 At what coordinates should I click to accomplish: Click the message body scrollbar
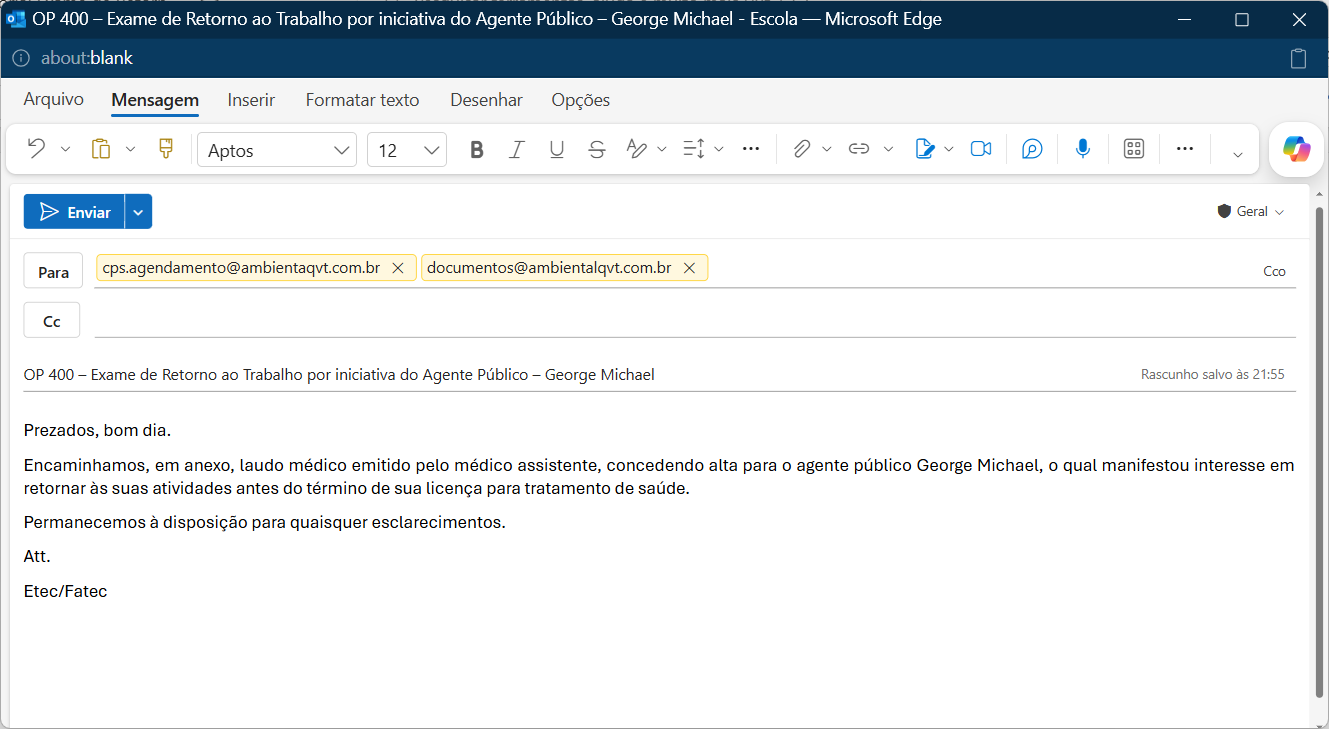click(x=1321, y=450)
